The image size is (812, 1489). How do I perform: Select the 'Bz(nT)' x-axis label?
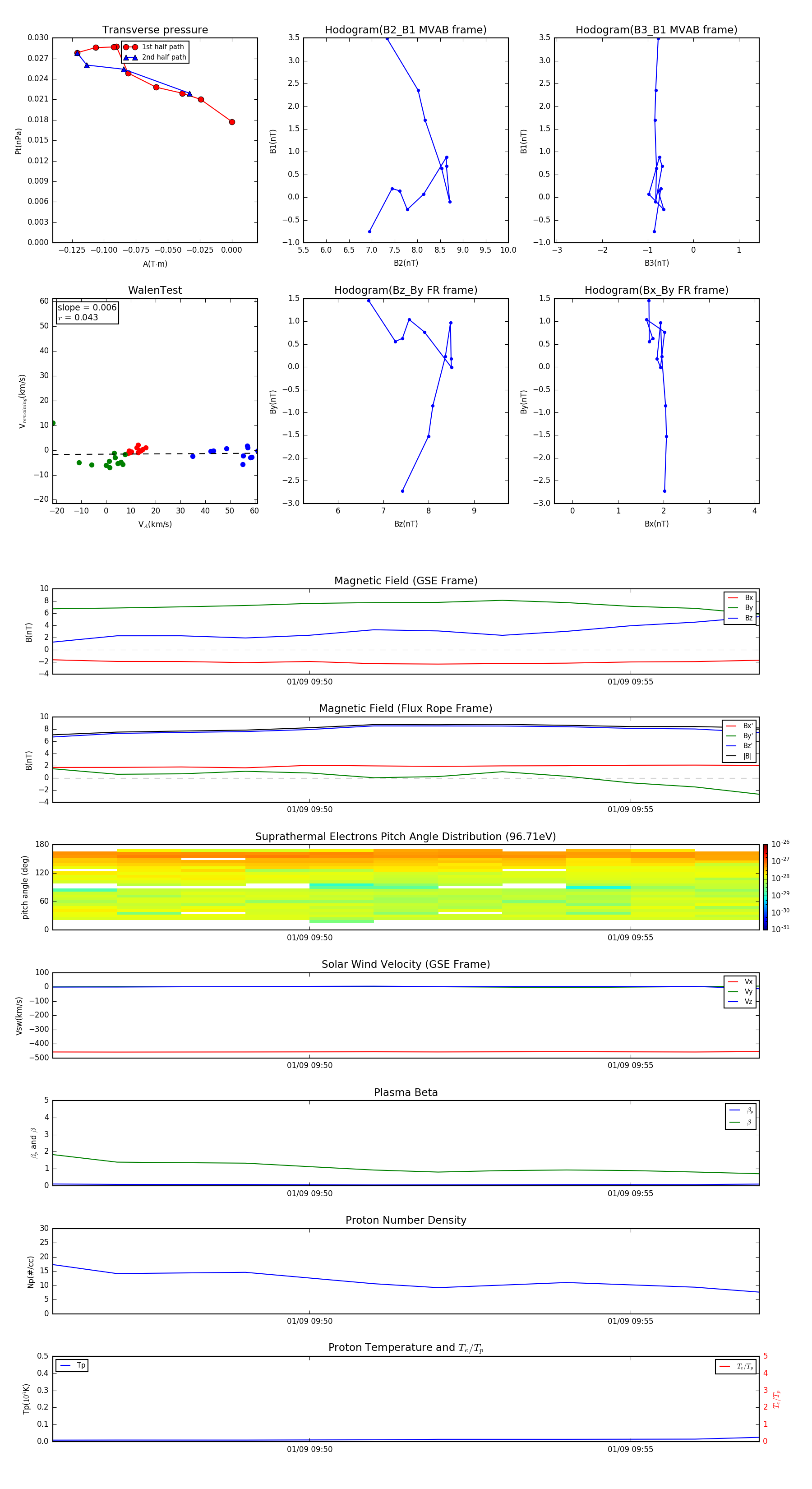[406, 524]
